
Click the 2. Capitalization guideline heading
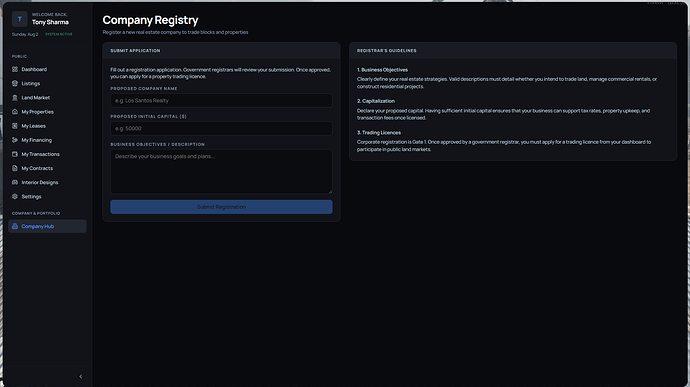point(376,101)
